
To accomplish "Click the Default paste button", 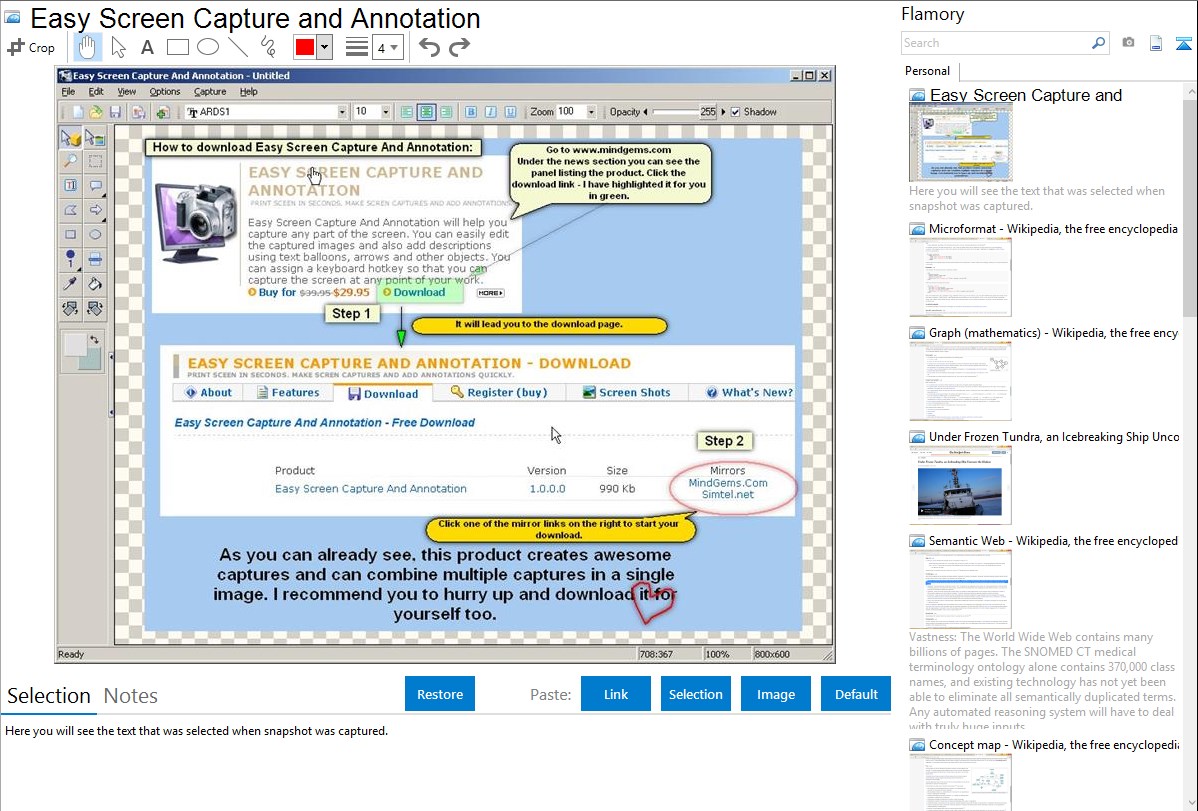I will (x=856, y=694).
